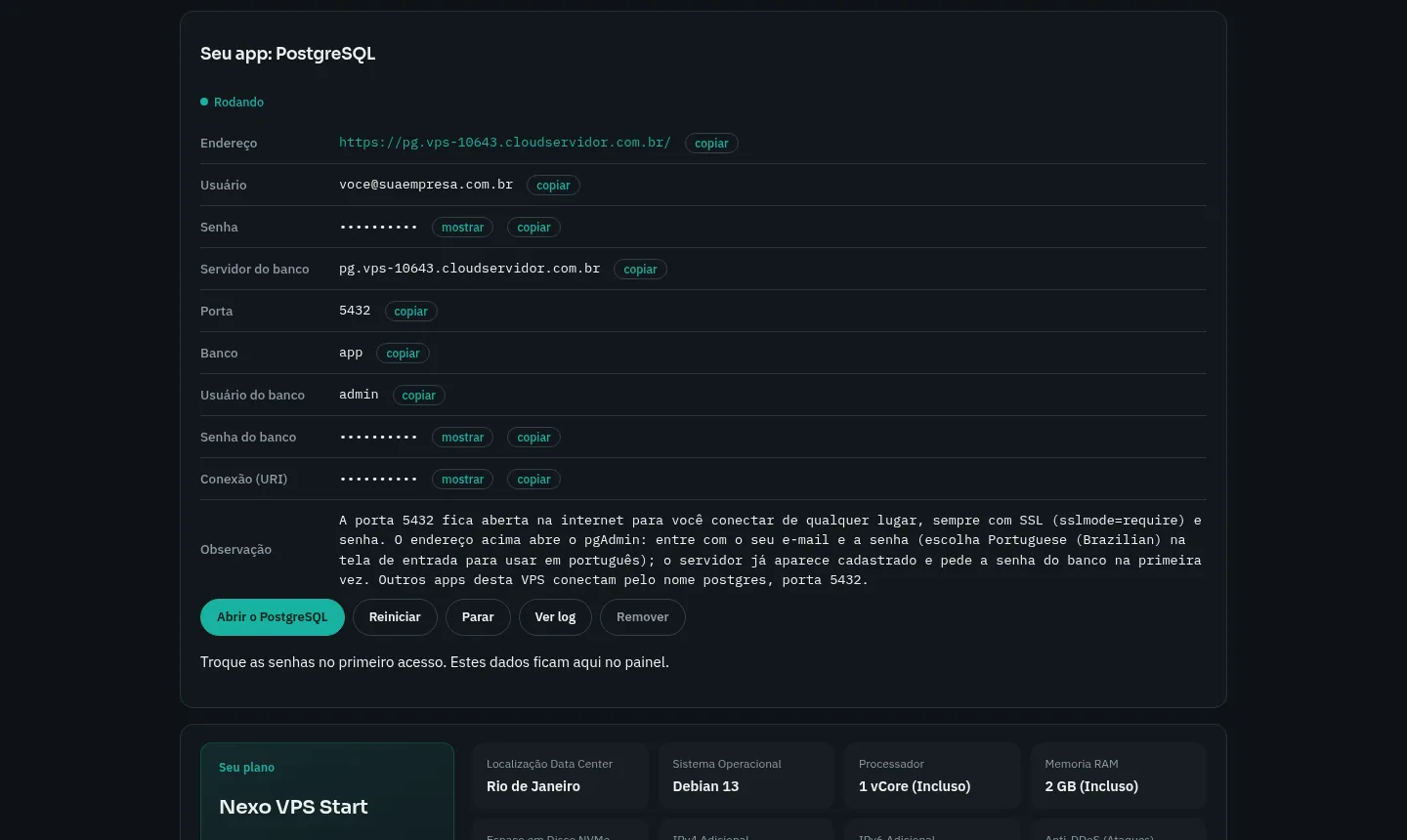Stop the app with Parar
The height and width of the screenshot is (840, 1407).
478,617
